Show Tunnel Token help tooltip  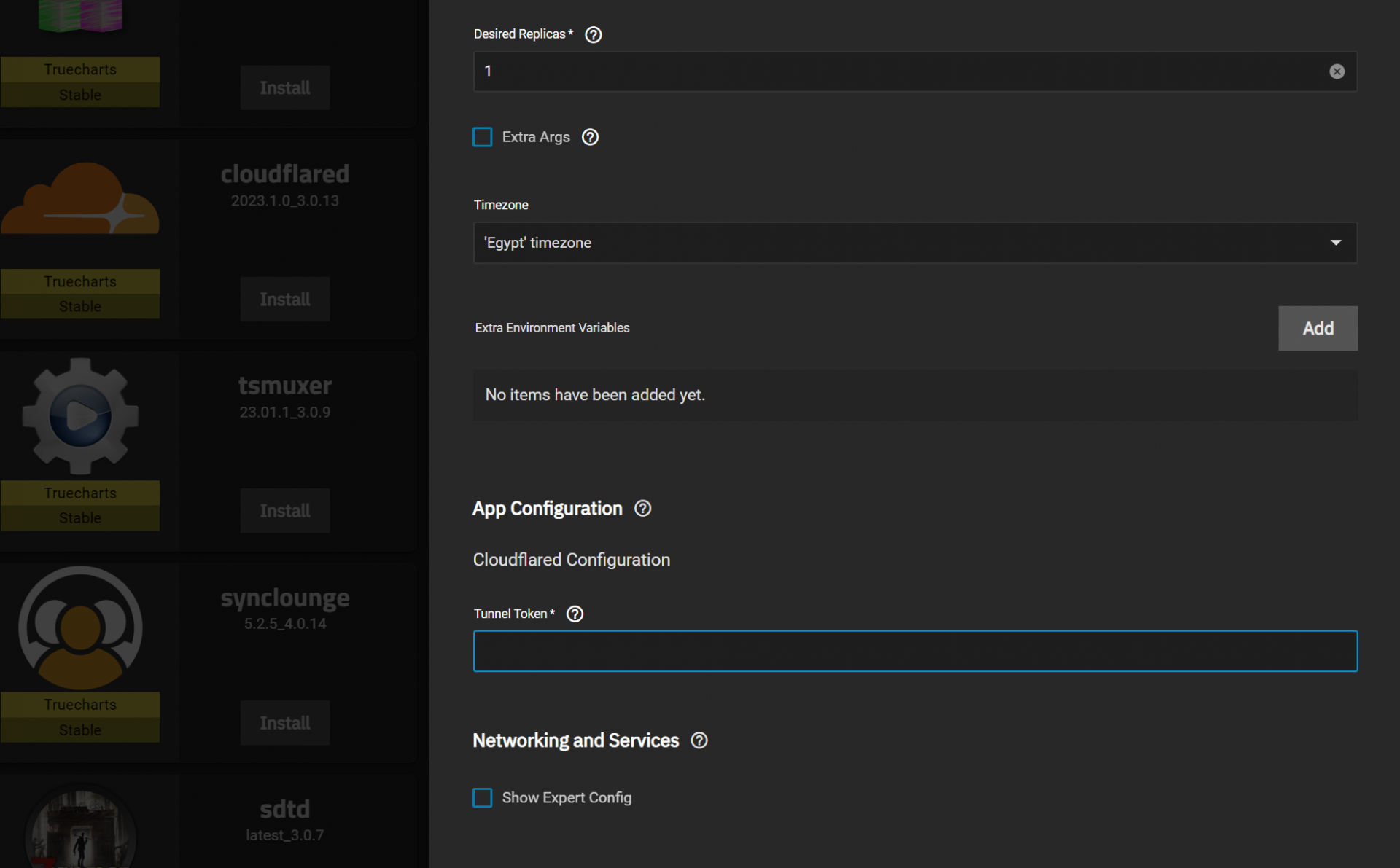click(575, 614)
